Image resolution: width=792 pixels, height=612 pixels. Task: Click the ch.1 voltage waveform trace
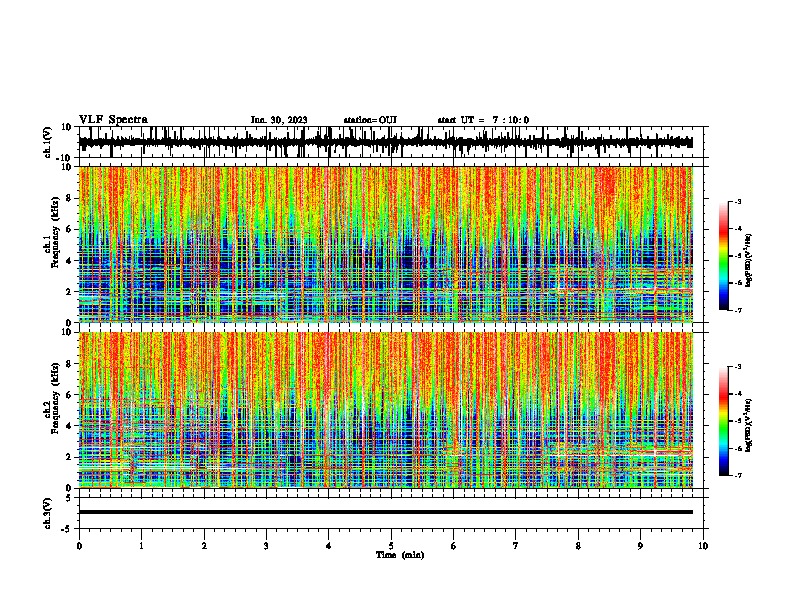[386, 142]
